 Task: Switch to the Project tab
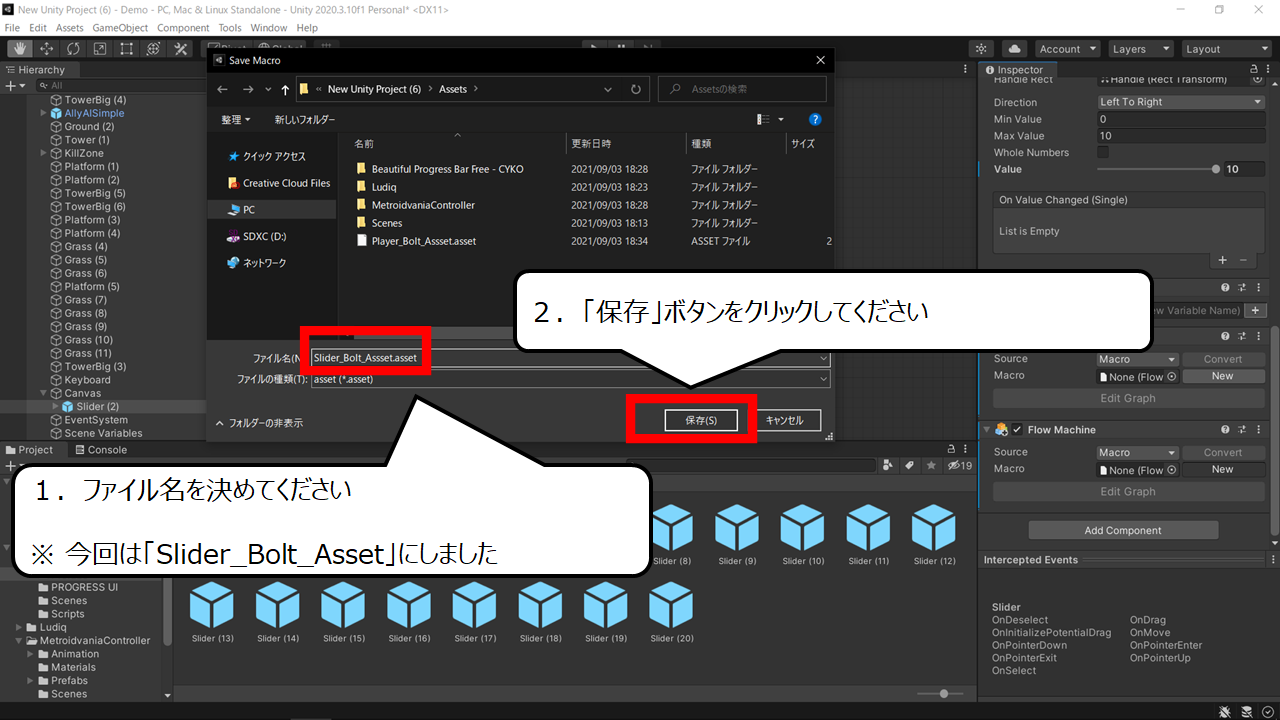[x=29, y=450]
